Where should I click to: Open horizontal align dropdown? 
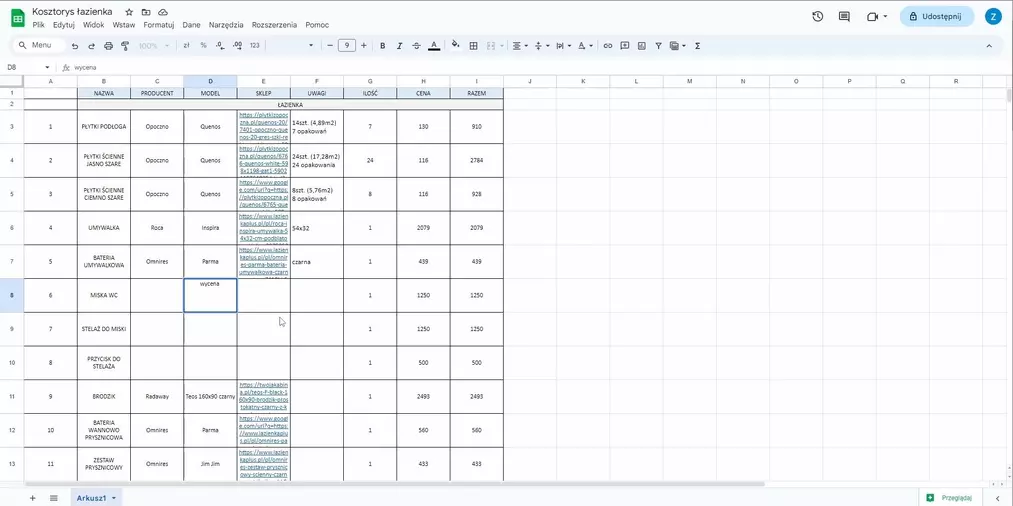click(x=519, y=46)
